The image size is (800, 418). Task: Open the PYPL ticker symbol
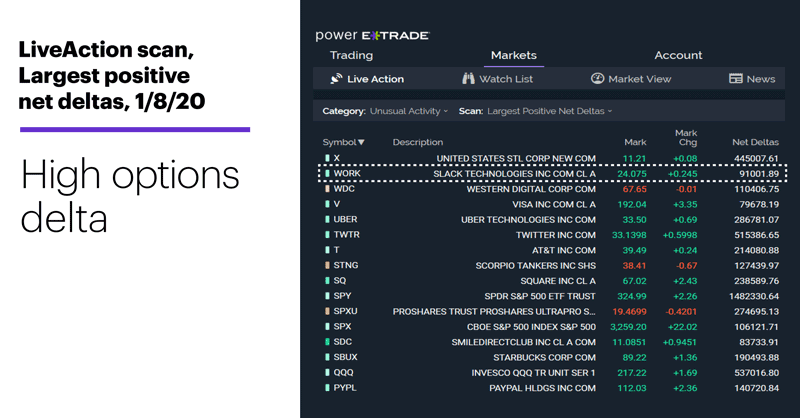click(345, 388)
